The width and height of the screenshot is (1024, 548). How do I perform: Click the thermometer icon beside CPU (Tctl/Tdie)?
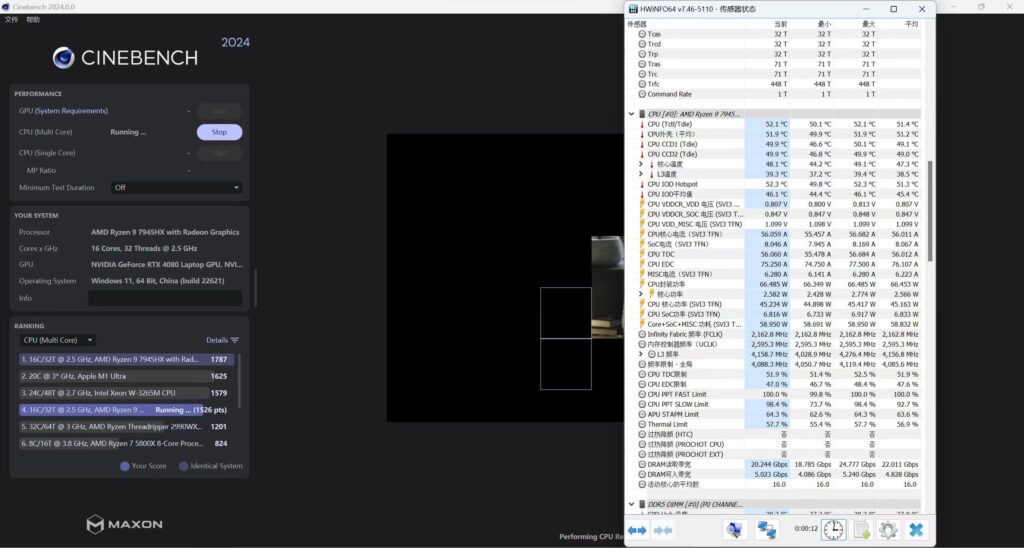tap(642, 124)
